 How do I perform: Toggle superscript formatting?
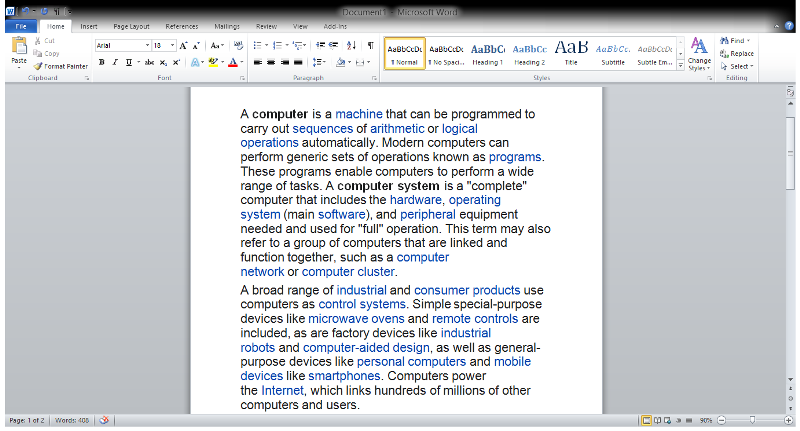coord(176,62)
